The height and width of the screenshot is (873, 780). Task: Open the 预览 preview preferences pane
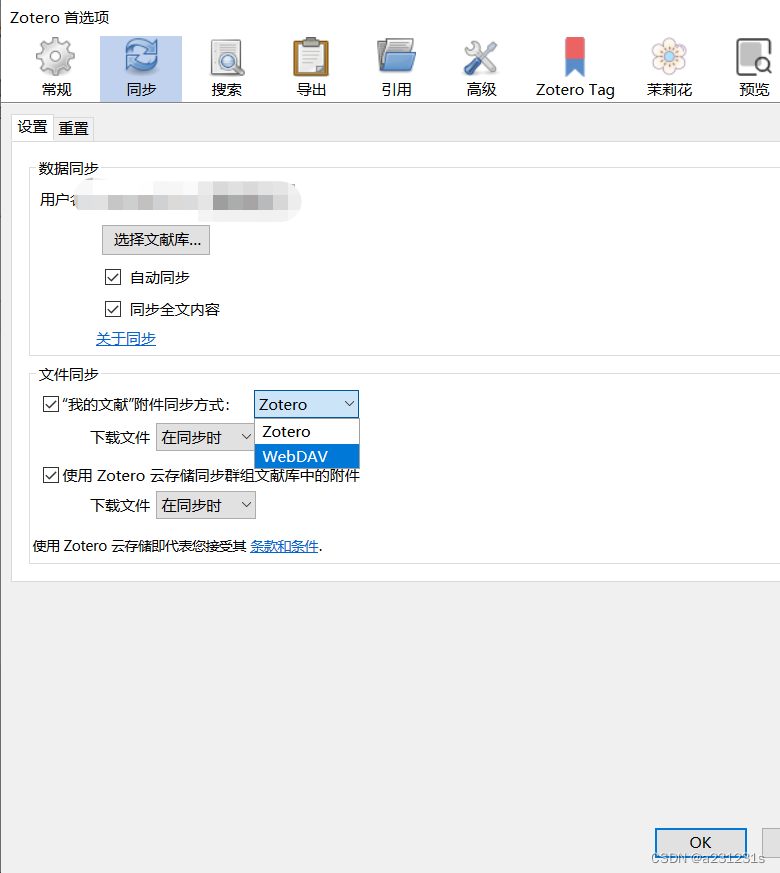754,68
